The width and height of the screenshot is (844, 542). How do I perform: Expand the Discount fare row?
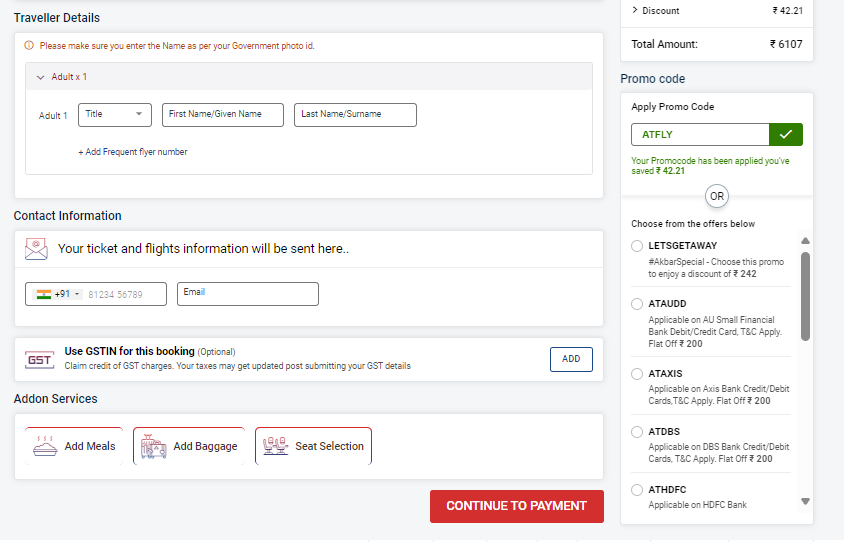(635, 11)
